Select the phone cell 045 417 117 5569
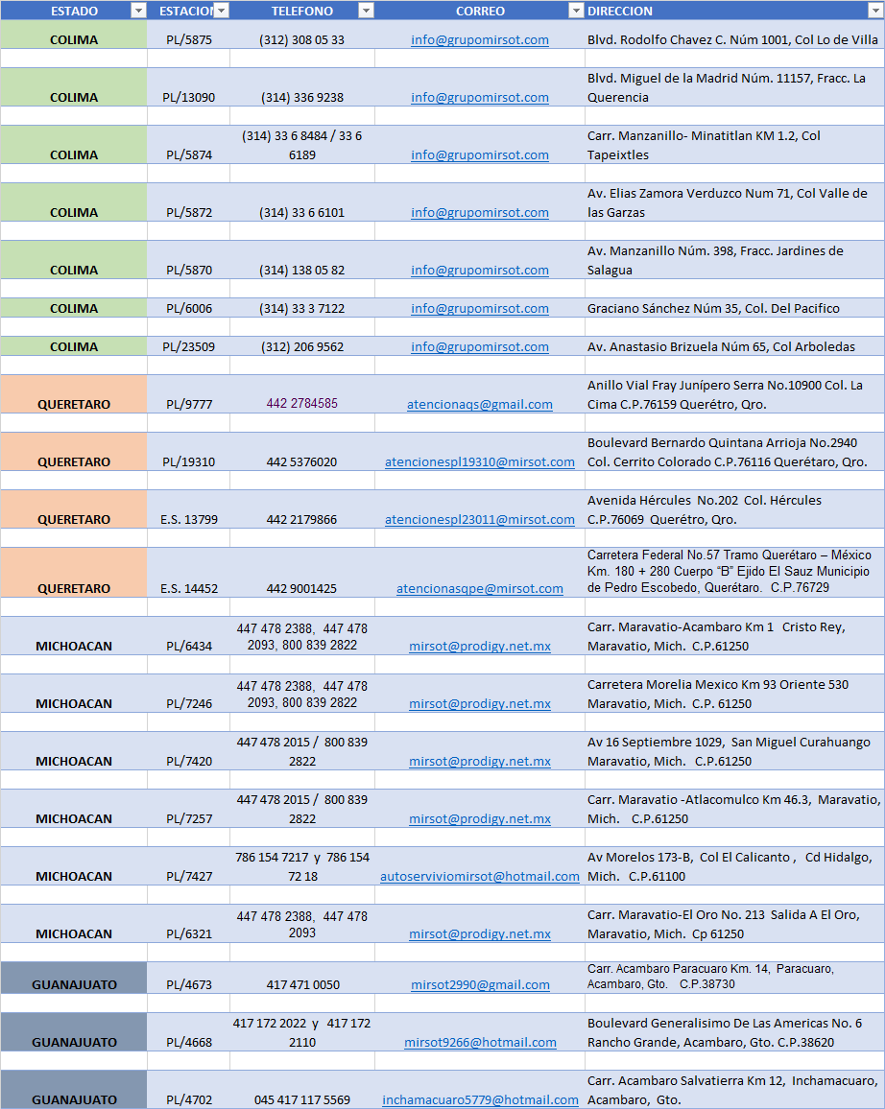Viewport: 885px width, 1109px height. (x=302, y=1100)
